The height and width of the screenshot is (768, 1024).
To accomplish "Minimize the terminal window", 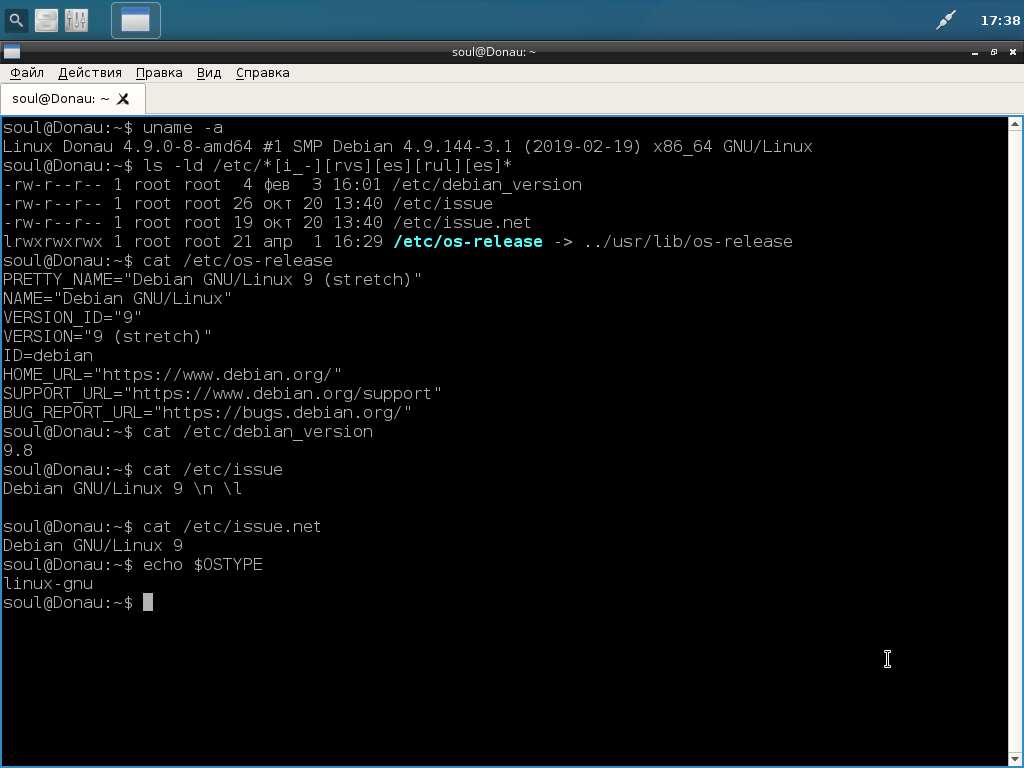I will point(975,52).
